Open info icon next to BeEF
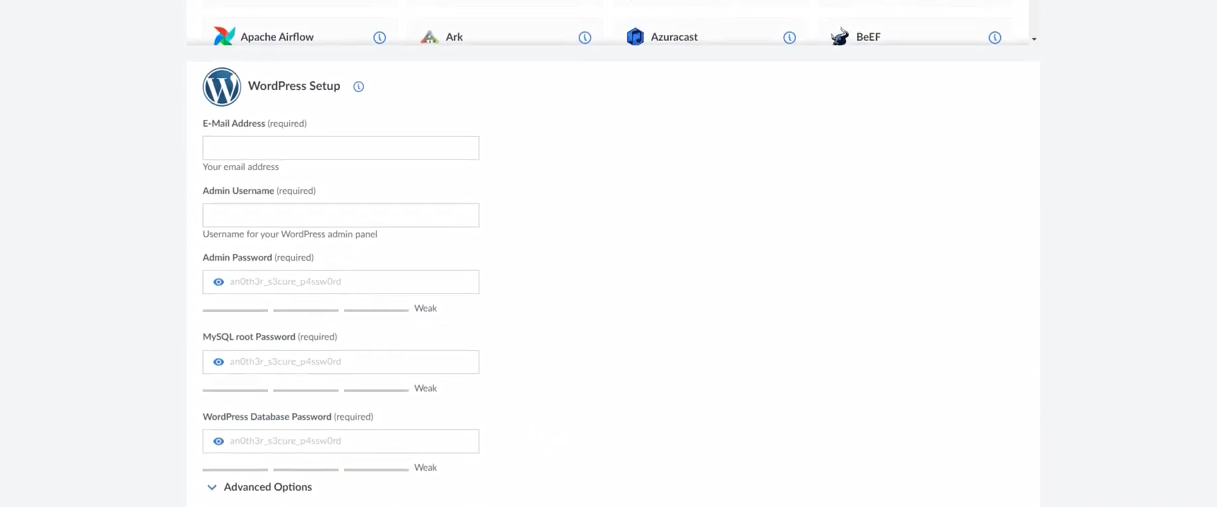 [x=995, y=38]
